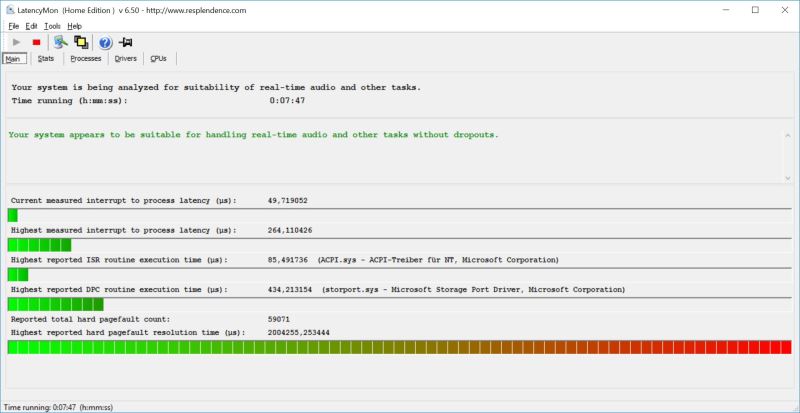
Task: Stop monitoring with the red square icon
Action: pyautogui.click(x=36, y=42)
